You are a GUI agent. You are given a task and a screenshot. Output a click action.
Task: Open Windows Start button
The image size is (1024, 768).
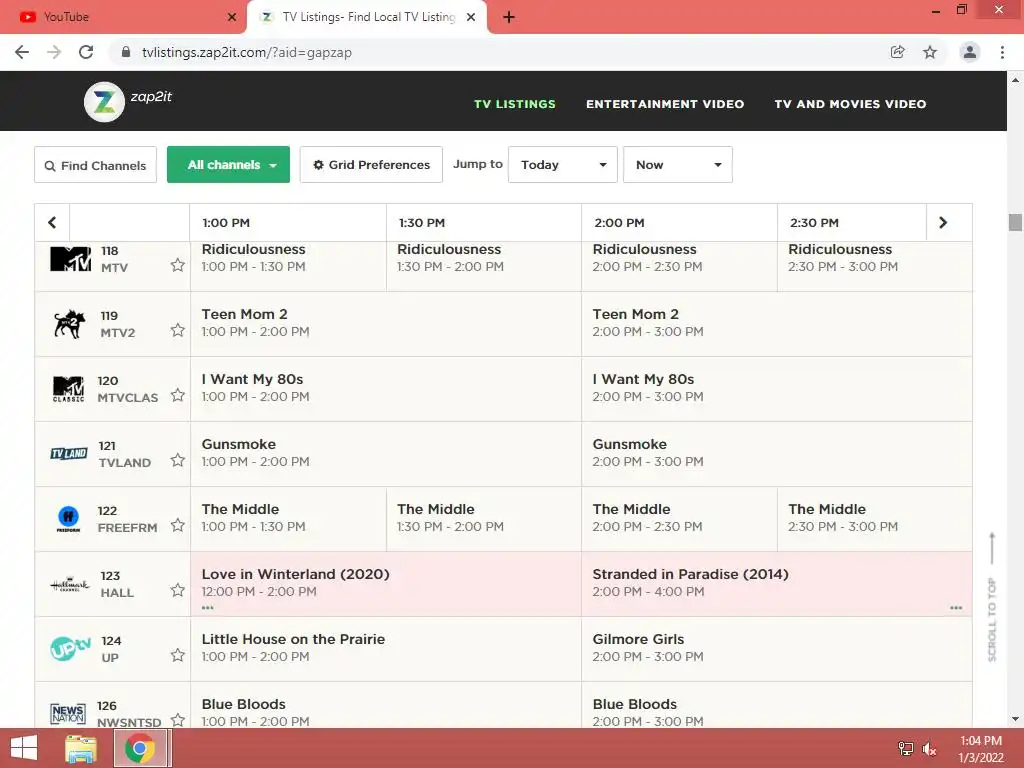coord(24,748)
